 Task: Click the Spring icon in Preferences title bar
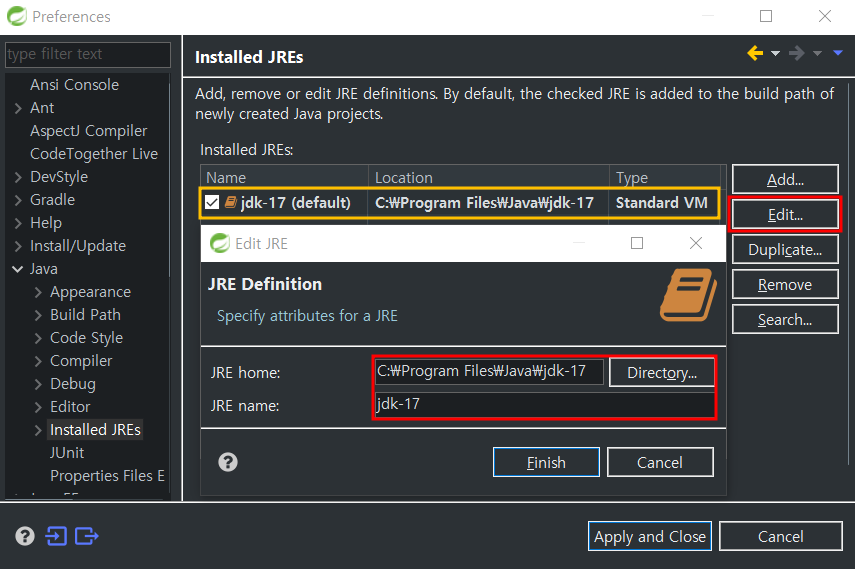coord(16,16)
